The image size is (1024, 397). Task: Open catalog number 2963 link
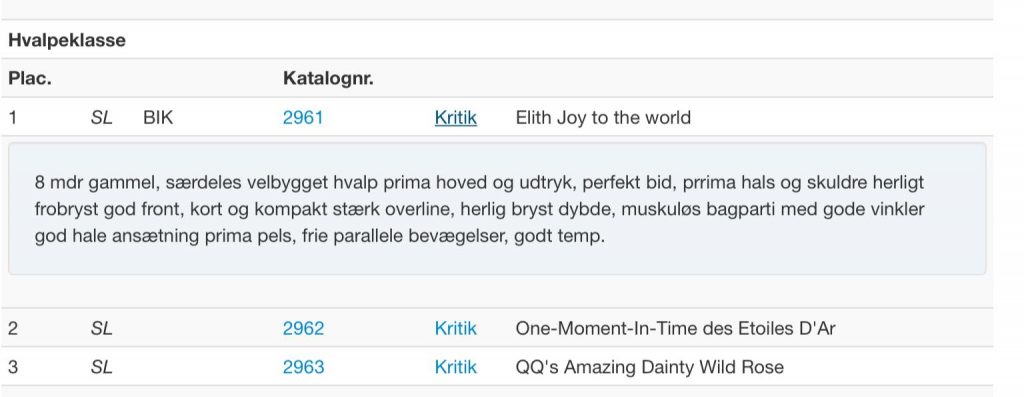click(x=303, y=367)
